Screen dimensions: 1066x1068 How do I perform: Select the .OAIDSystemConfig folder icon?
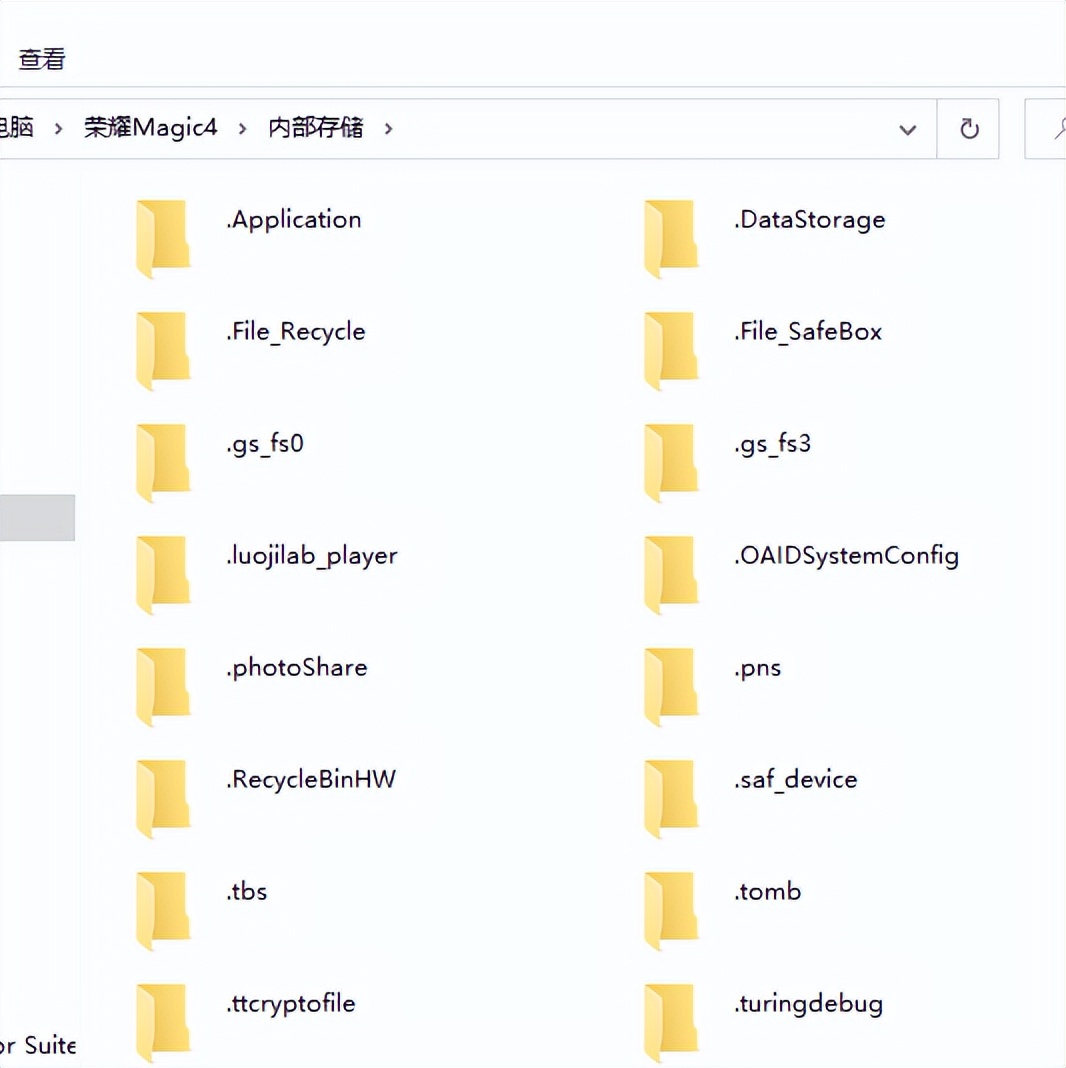pyautogui.click(x=671, y=574)
